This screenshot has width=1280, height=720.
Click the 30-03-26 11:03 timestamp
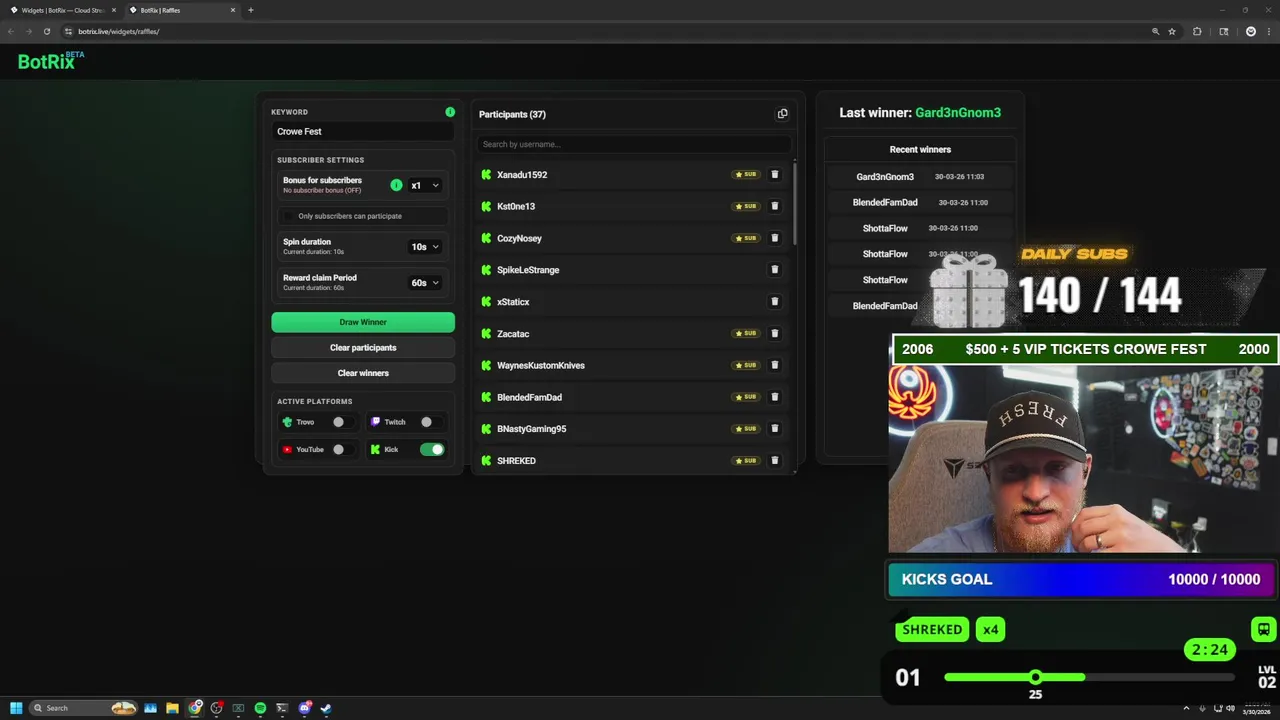tap(959, 177)
